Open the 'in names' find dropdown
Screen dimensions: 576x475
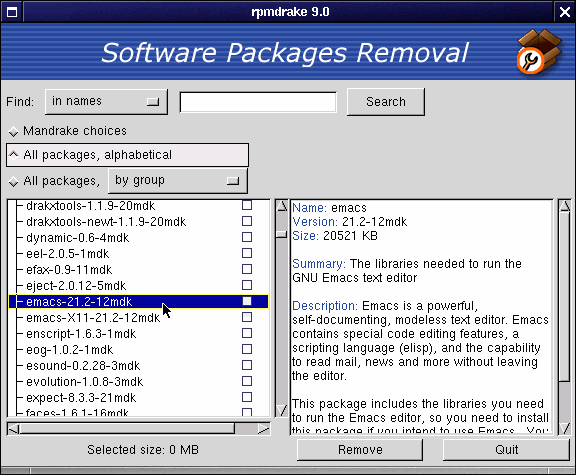tap(107, 101)
